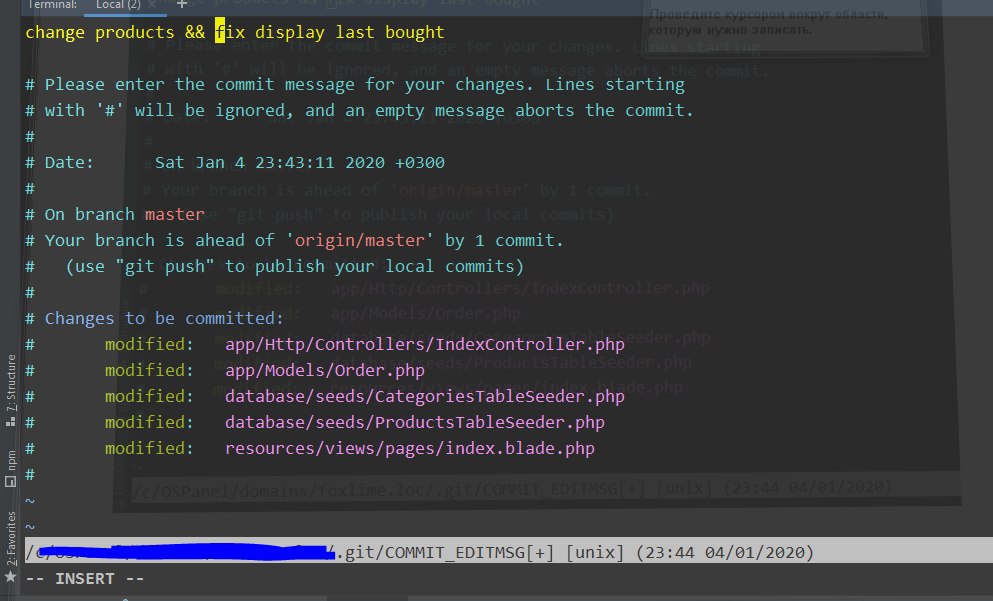Click 'modified:' label beside Order.php
This screenshot has height=601, width=993.
point(149,370)
